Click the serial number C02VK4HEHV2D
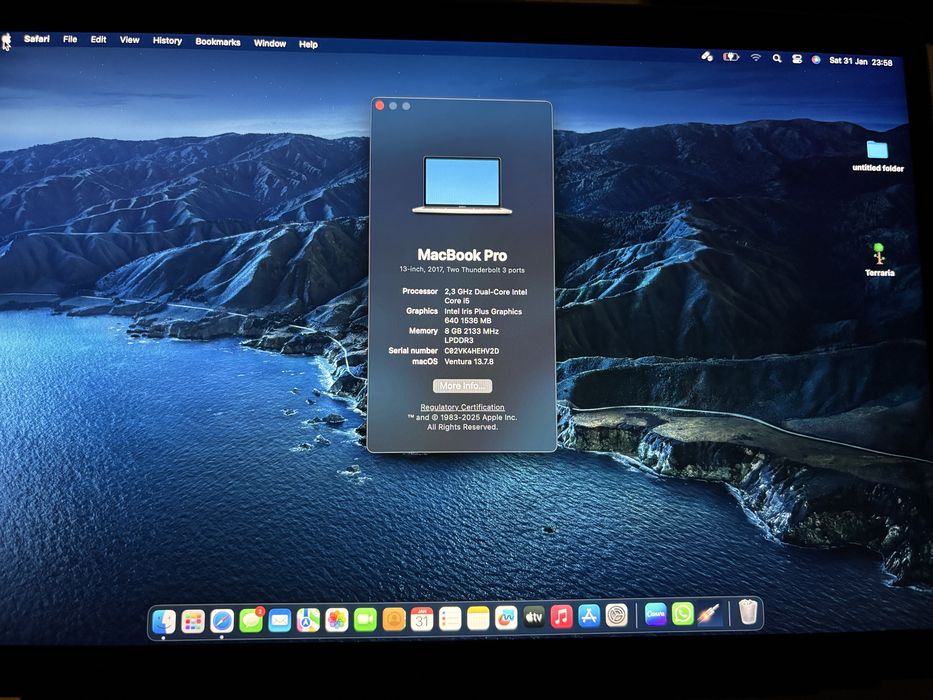 tap(472, 351)
